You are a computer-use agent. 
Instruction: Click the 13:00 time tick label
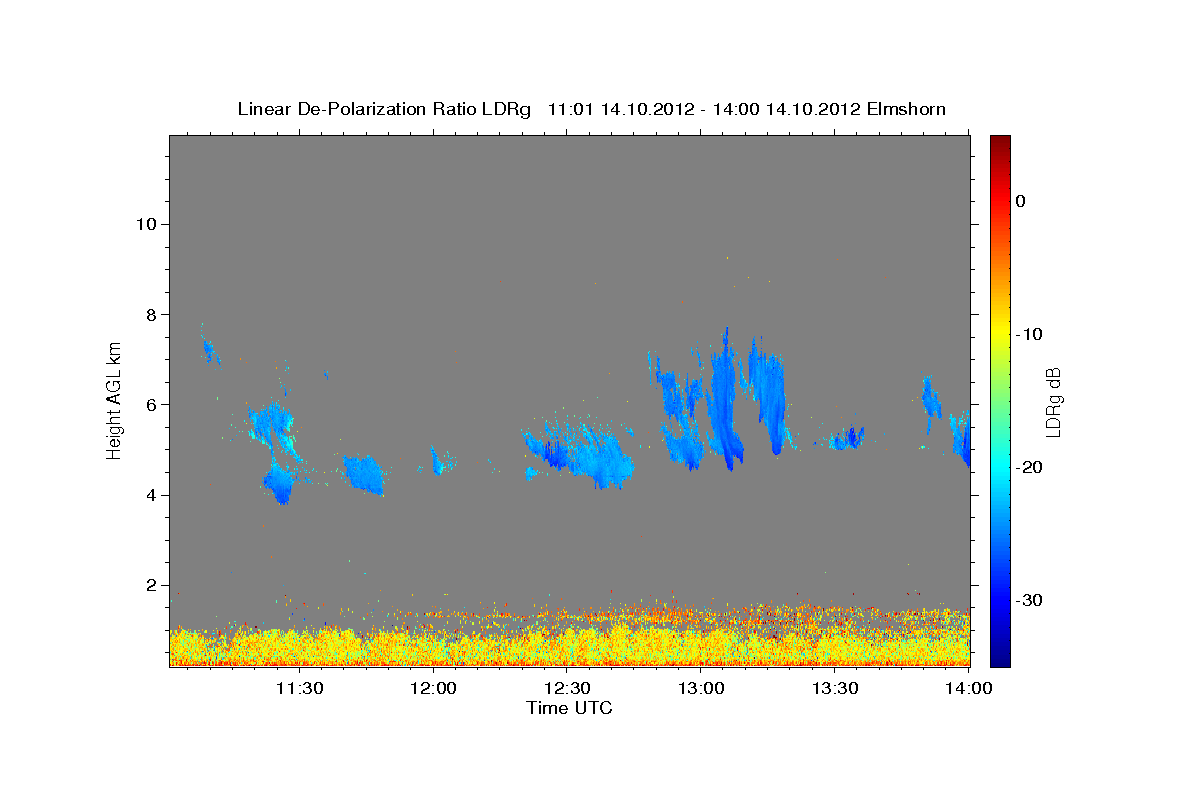coord(702,688)
